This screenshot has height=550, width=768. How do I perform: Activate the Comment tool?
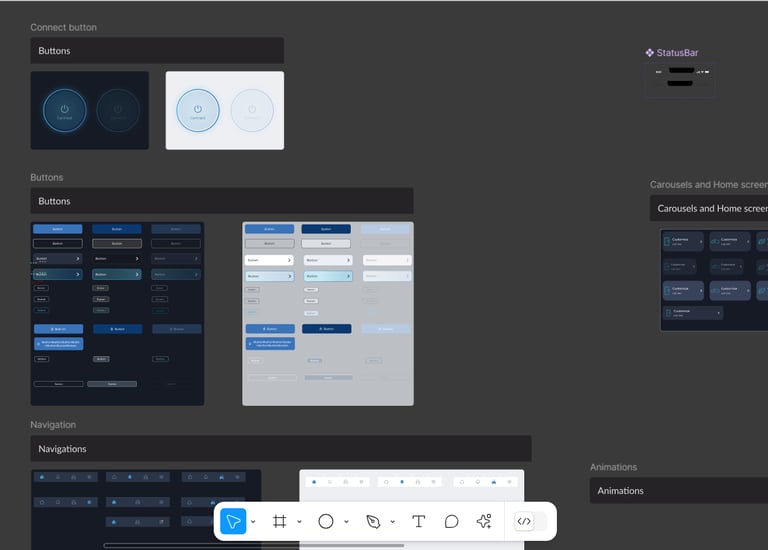click(451, 522)
